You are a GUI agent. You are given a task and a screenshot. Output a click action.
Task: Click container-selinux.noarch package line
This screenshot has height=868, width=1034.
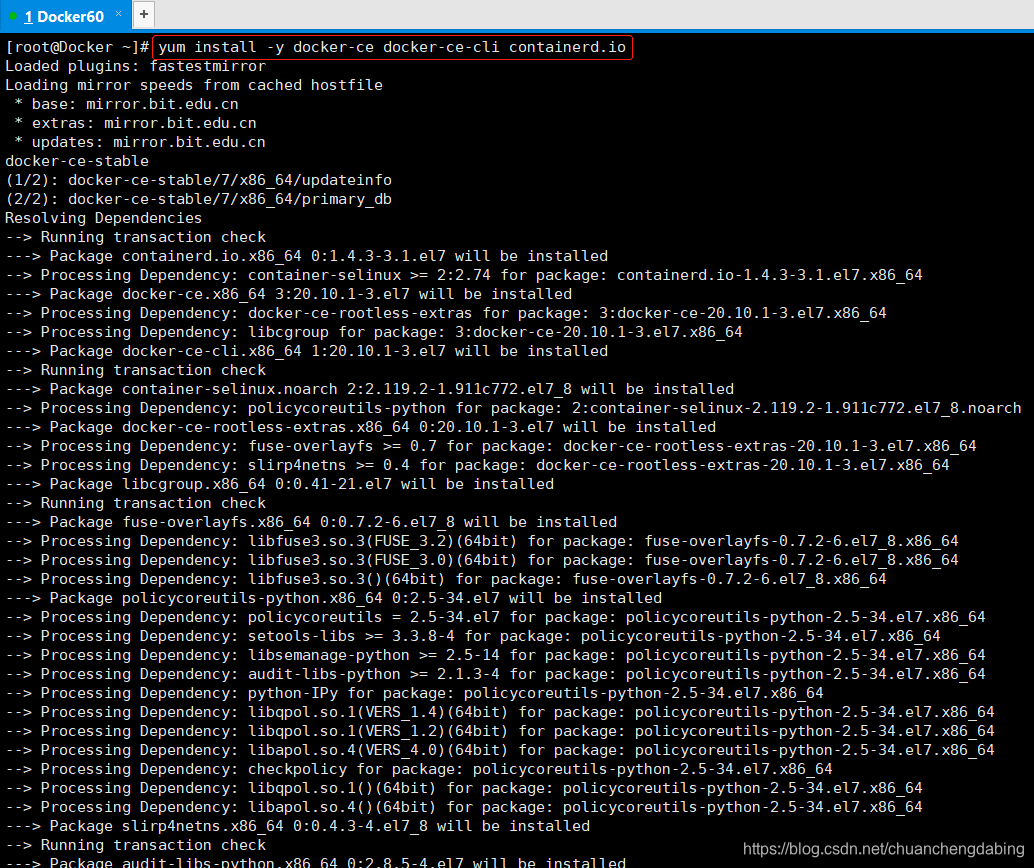click(369, 389)
